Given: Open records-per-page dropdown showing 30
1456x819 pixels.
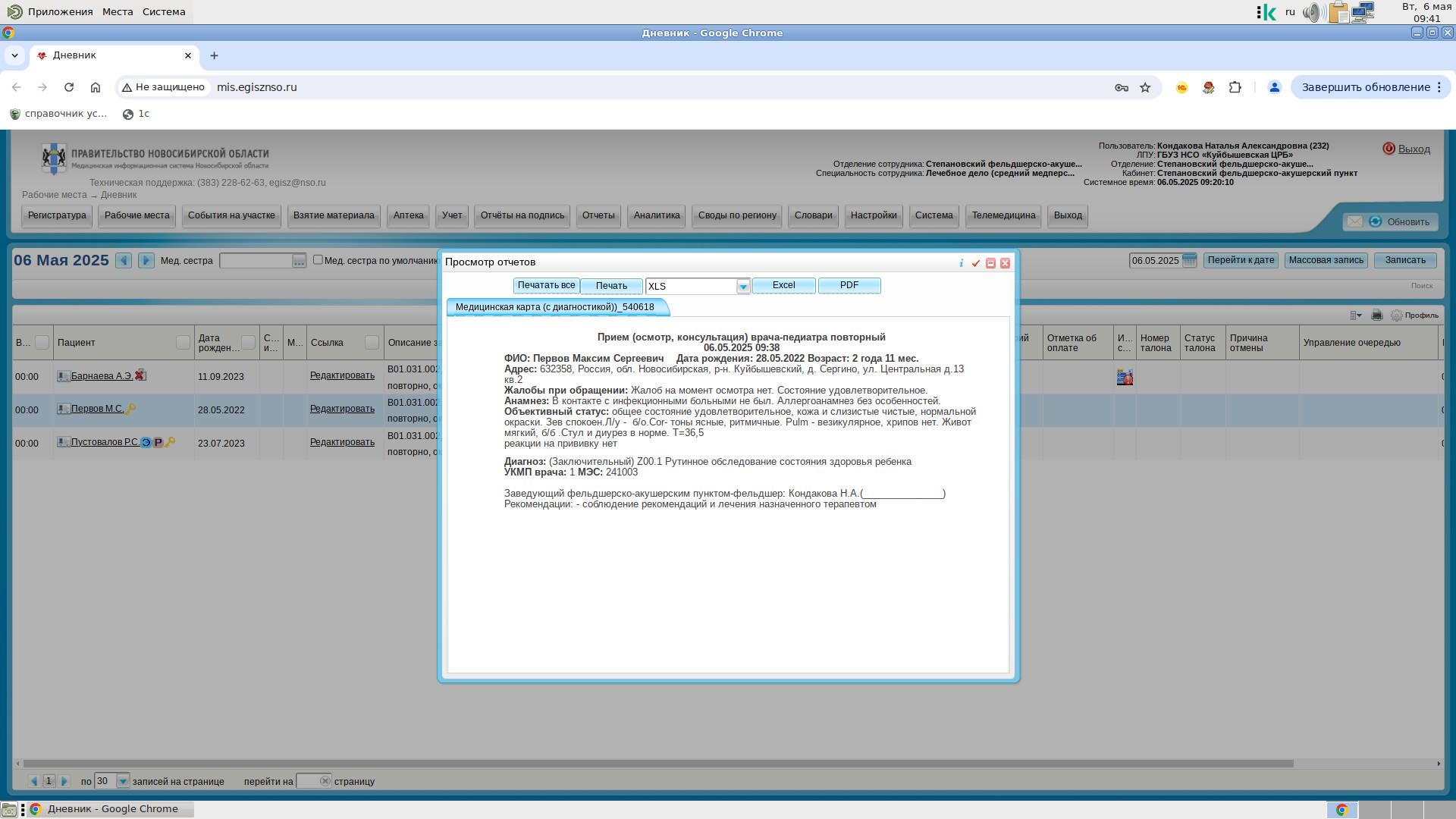Looking at the screenshot, I should click(x=122, y=781).
